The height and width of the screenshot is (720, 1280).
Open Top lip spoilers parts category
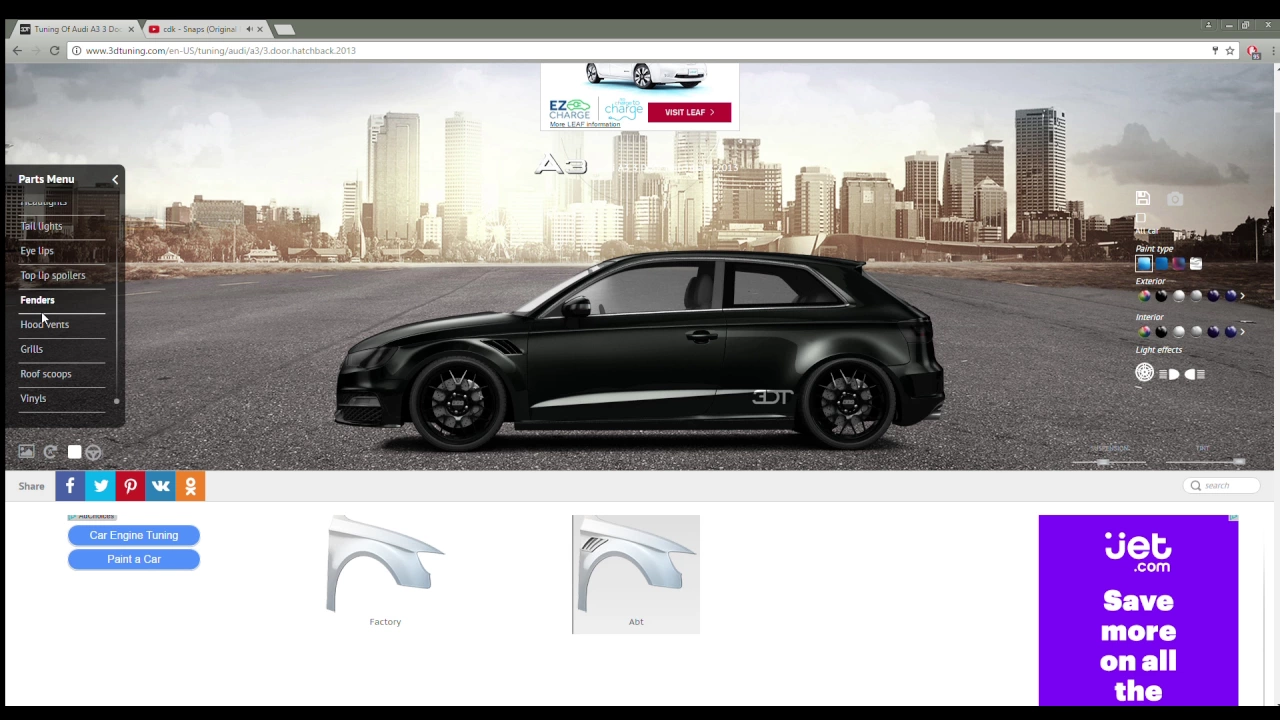coord(53,275)
